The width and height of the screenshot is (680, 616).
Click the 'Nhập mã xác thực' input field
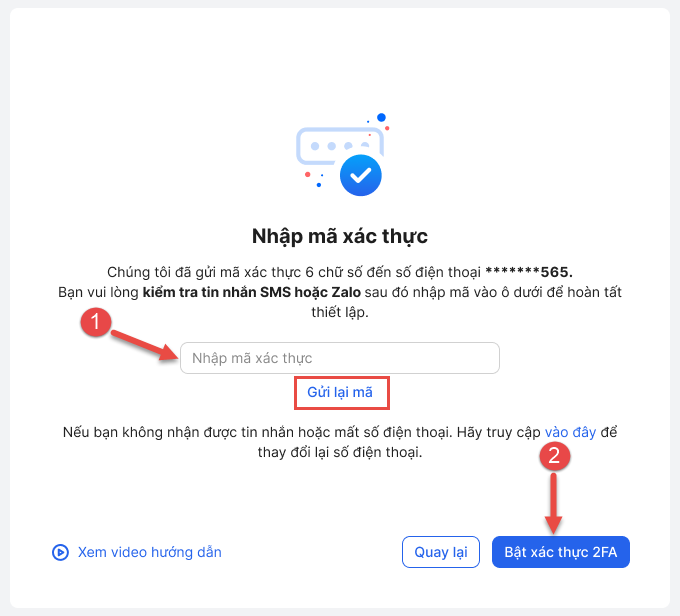(x=339, y=358)
